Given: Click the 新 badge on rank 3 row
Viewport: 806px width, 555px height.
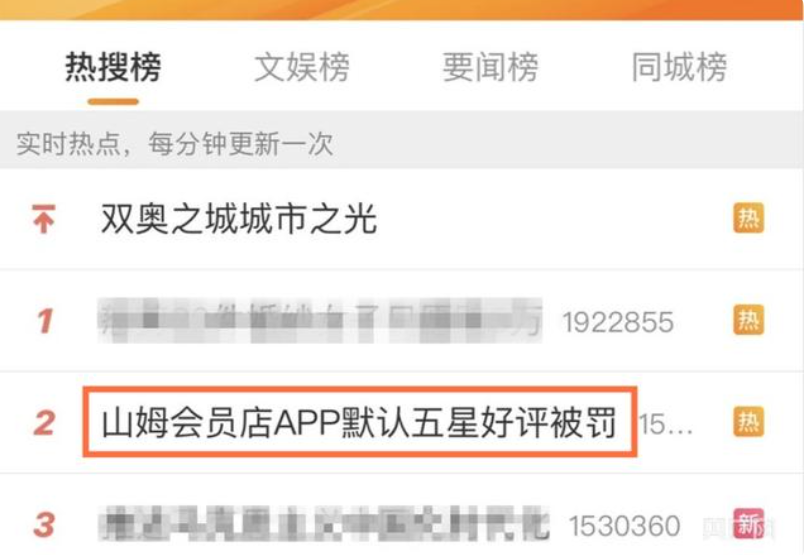Looking at the screenshot, I should point(748,524).
